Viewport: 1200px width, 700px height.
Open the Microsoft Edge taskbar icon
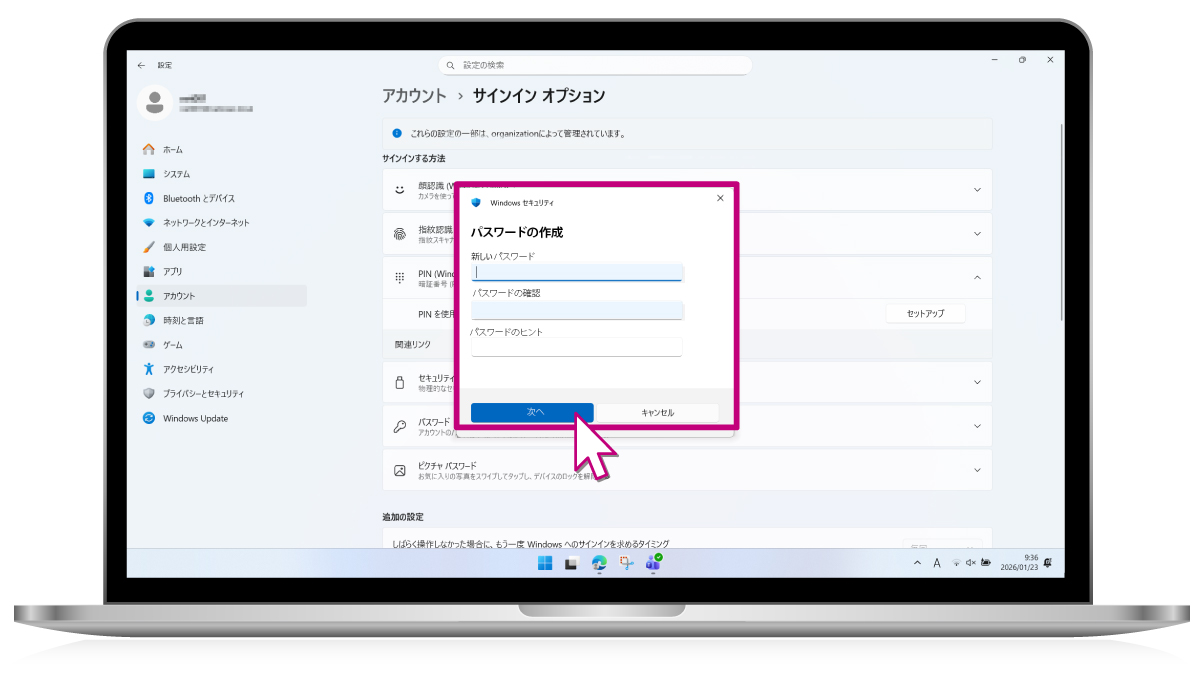599,563
